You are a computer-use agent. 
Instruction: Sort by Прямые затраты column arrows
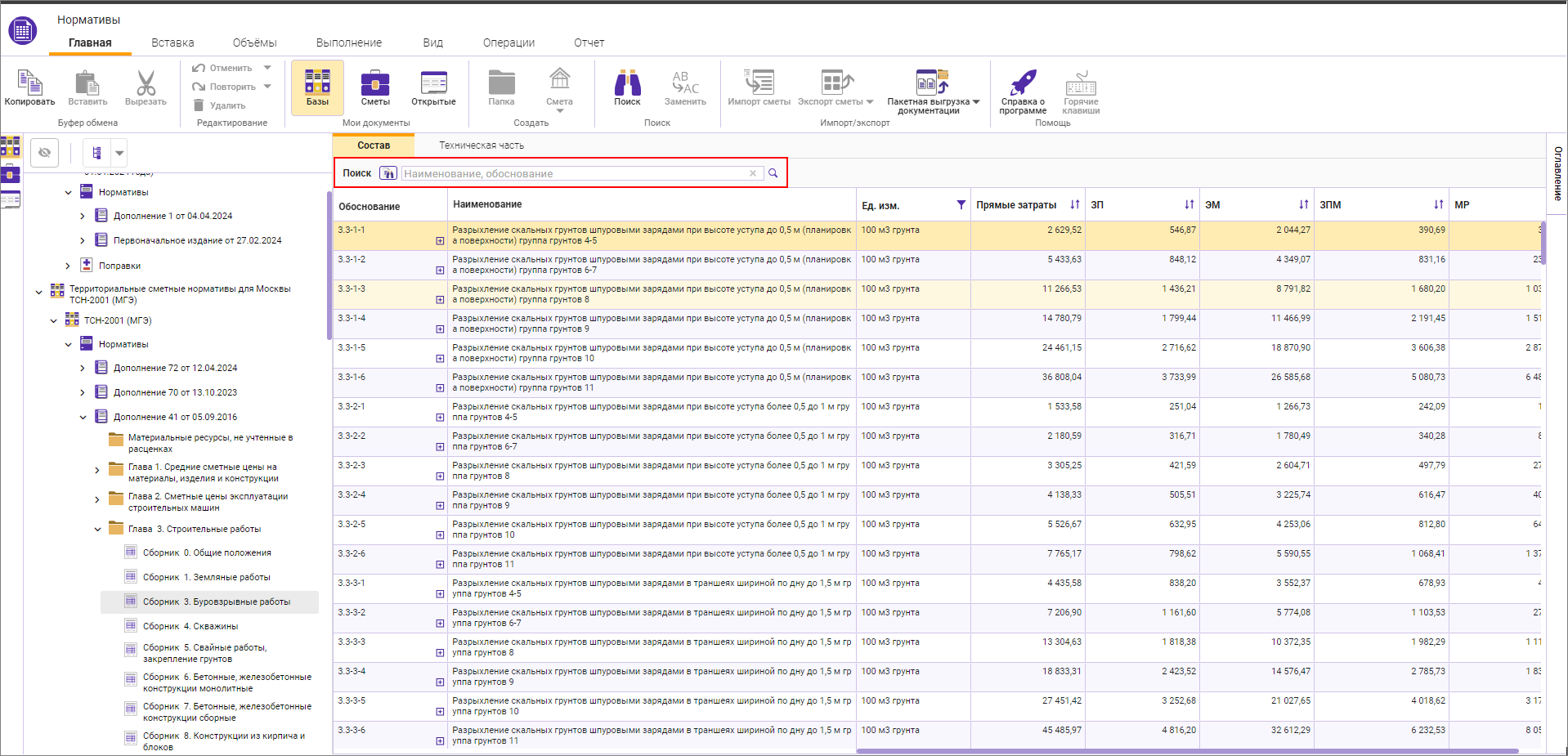(x=1074, y=204)
